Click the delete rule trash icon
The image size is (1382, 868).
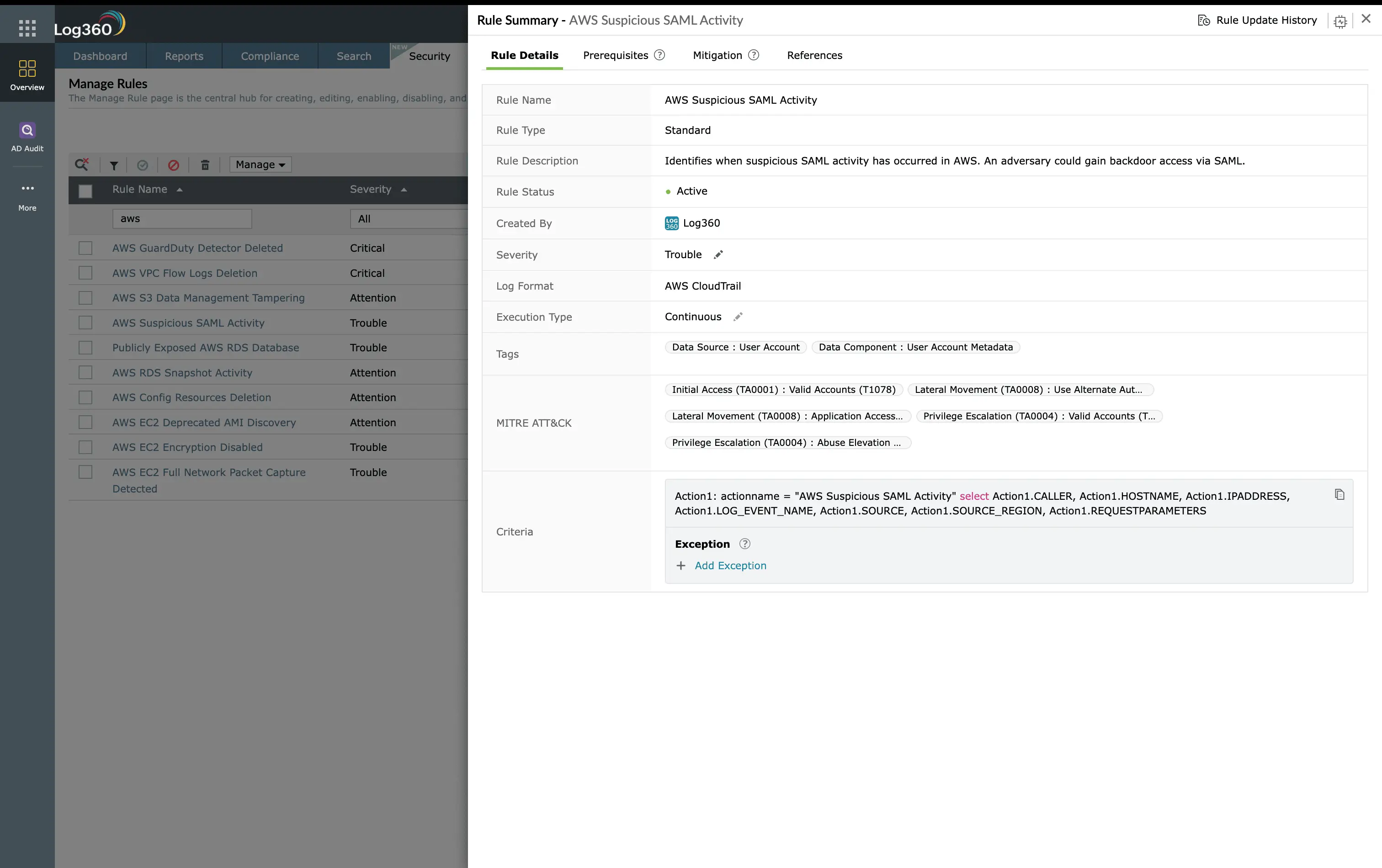pyautogui.click(x=205, y=164)
